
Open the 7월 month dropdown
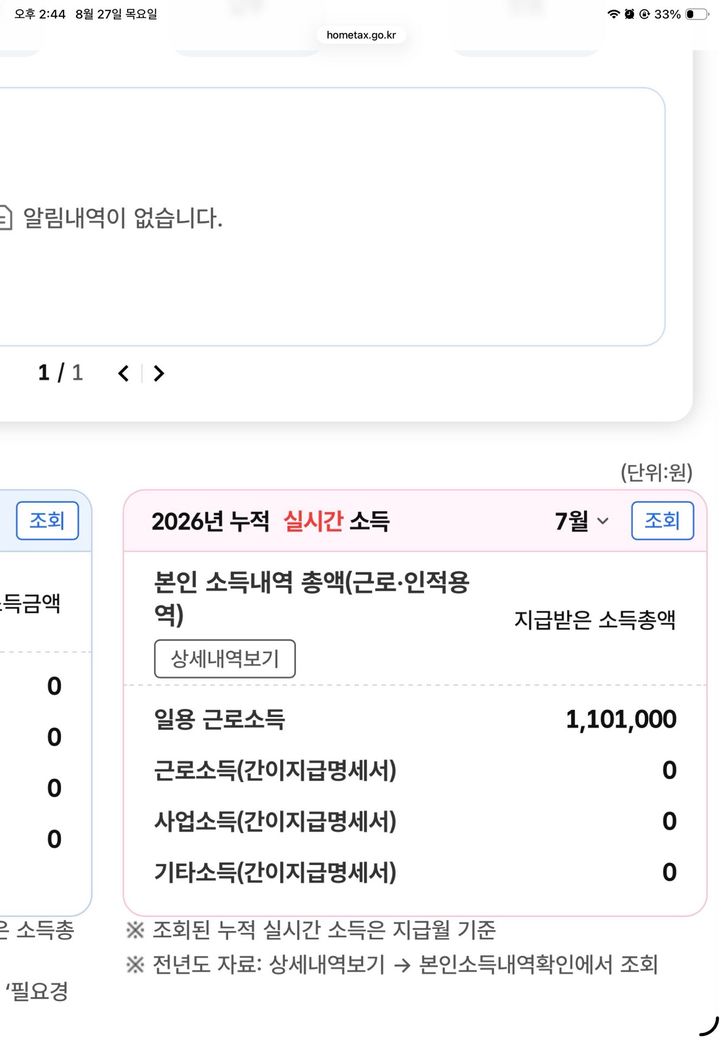[x=582, y=521]
